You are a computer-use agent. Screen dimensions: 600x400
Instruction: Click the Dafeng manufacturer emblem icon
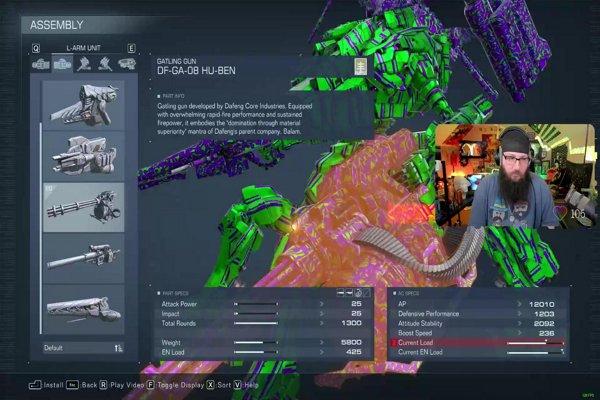coord(360,67)
